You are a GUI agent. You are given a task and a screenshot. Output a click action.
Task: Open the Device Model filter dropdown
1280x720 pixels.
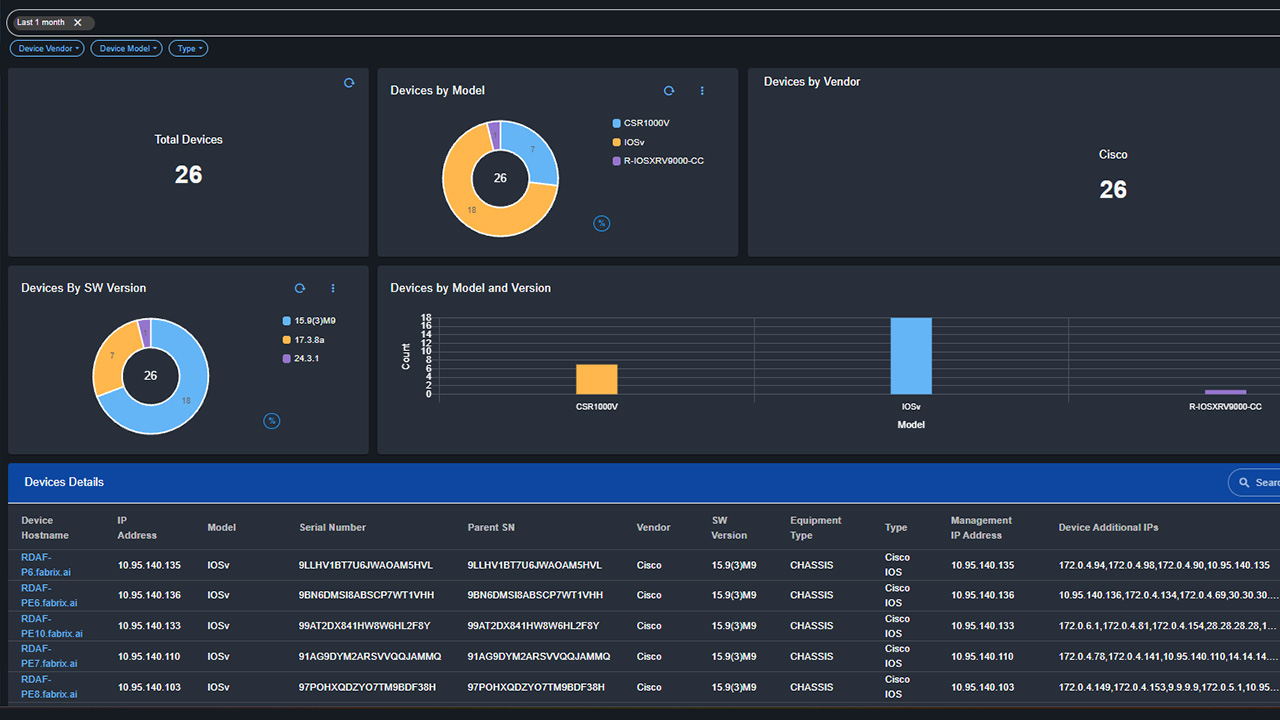(126, 48)
